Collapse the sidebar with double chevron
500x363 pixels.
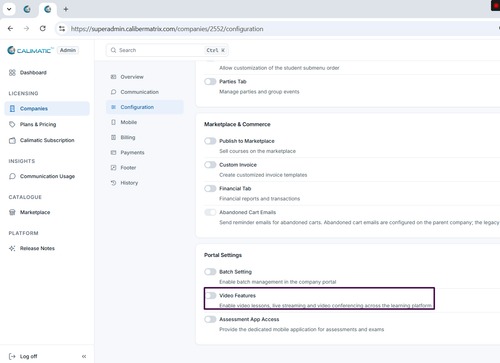tap(84, 356)
